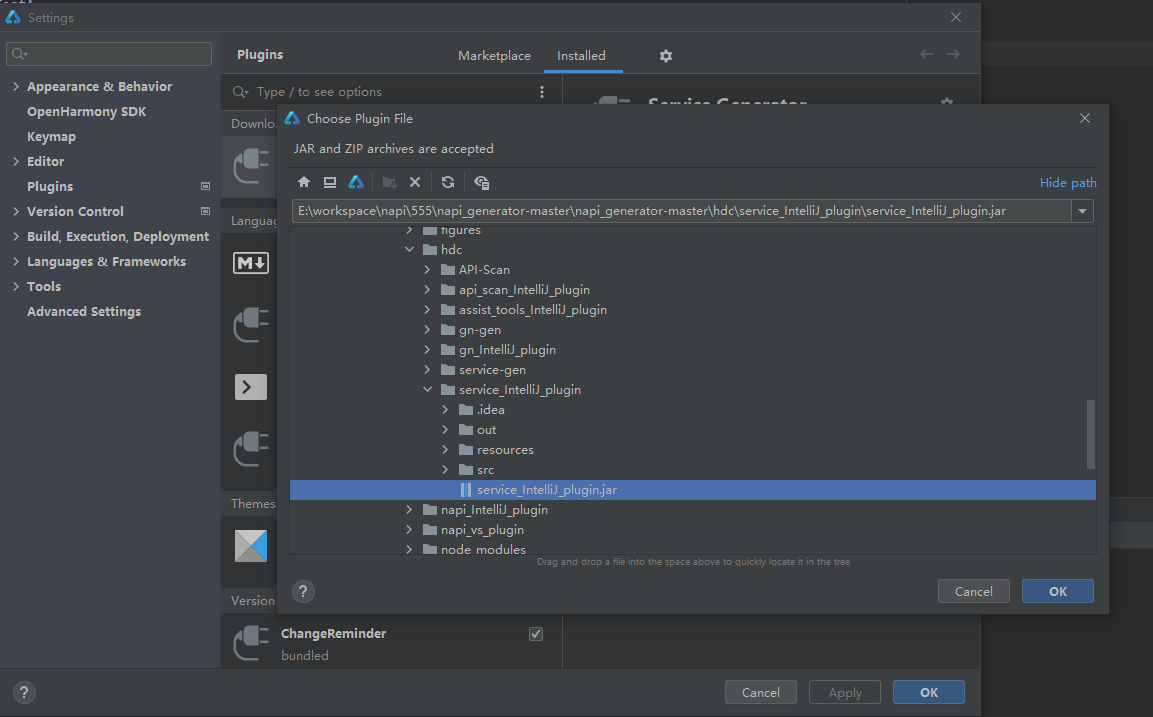
Task: Expand the Editor settings section
Action: click(16, 162)
